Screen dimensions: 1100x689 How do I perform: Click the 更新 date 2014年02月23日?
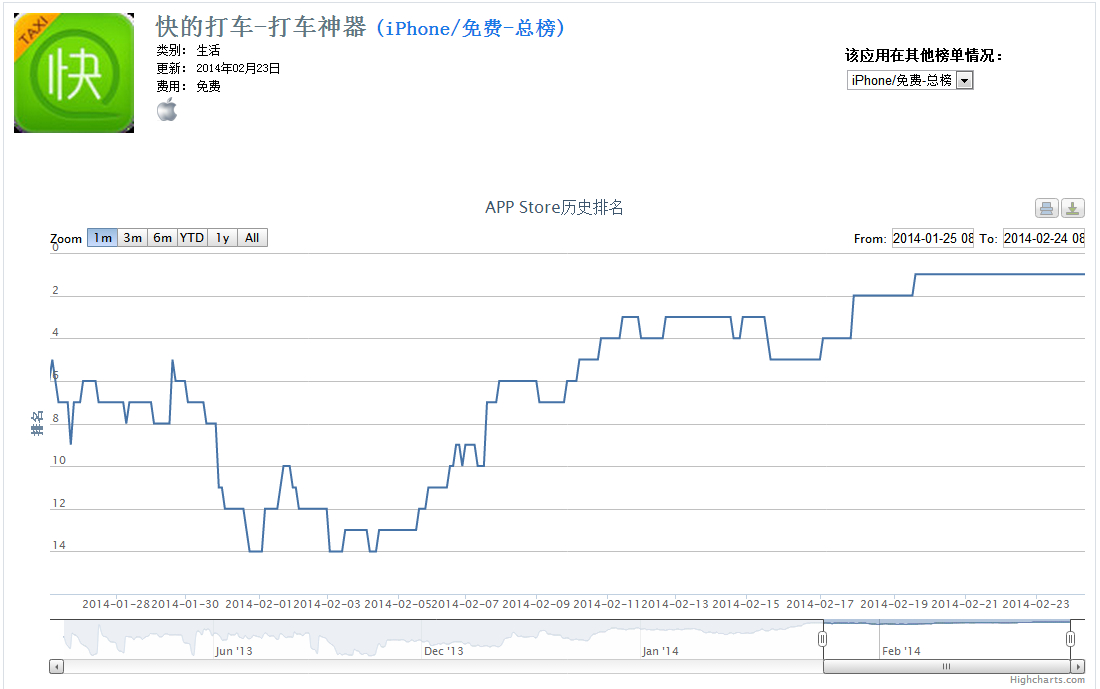point(238,68)
